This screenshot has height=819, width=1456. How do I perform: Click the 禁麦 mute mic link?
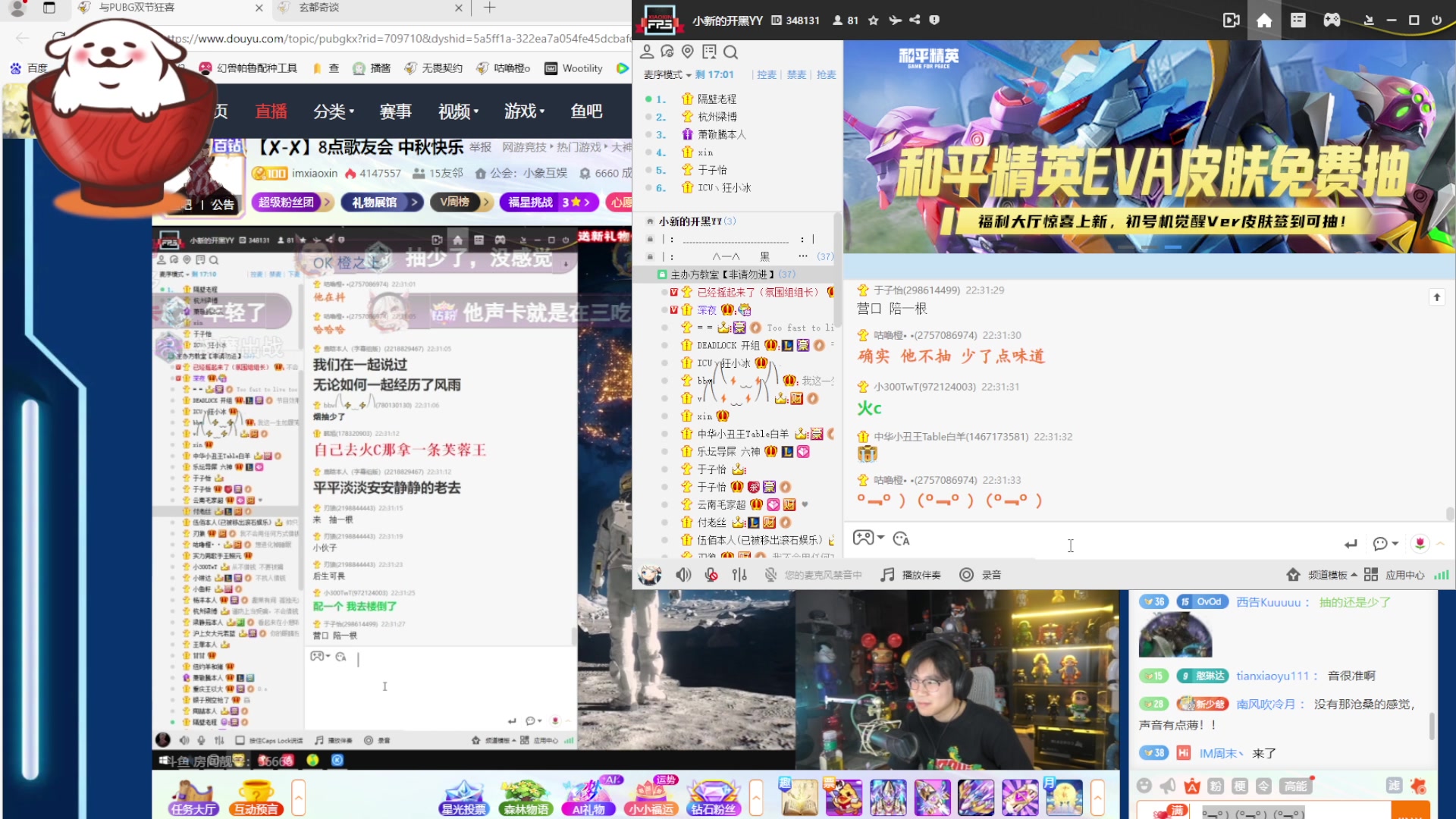tap(796, 74)
